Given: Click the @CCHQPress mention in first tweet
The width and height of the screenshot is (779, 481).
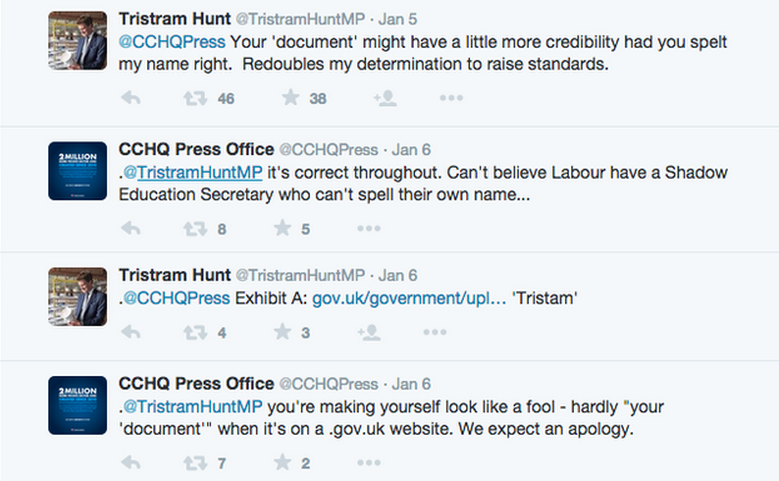Looking at the screenshot, I should 172,42.
